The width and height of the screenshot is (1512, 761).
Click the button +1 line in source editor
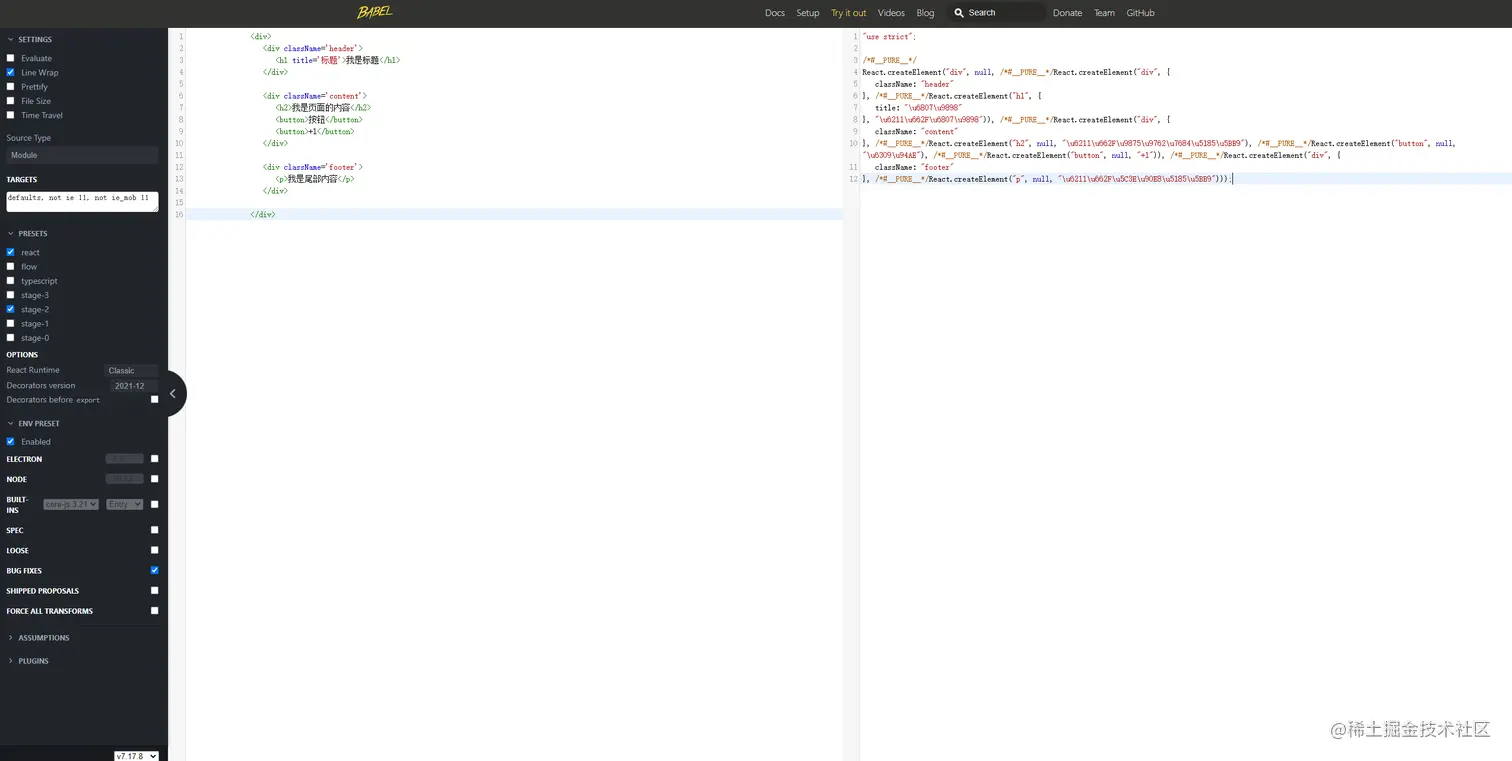coord(315,131)
